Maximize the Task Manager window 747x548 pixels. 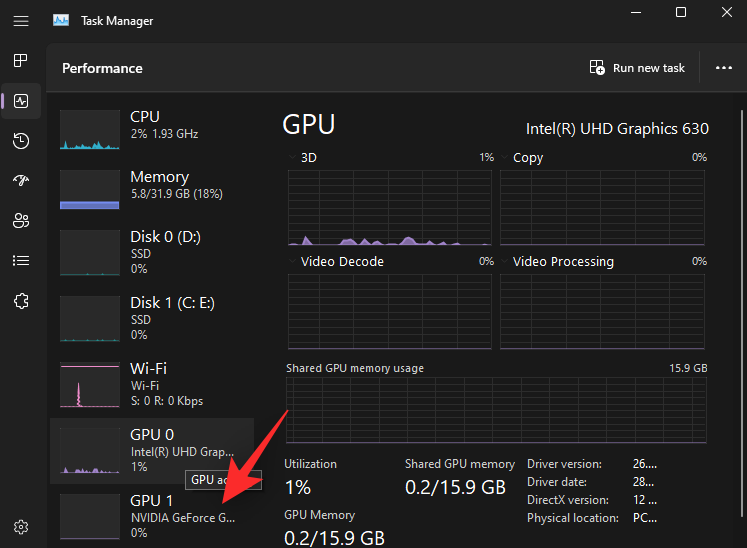pos(681,12)
